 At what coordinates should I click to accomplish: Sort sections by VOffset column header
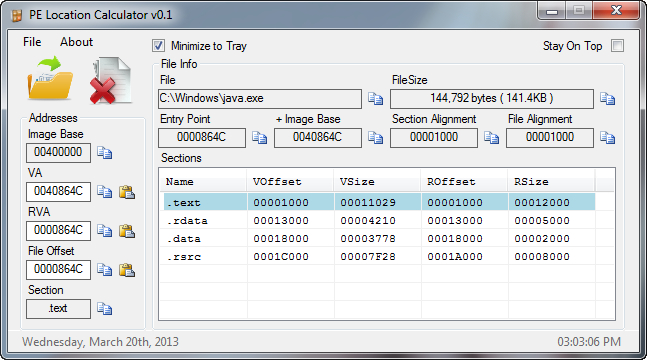(290, 181)
